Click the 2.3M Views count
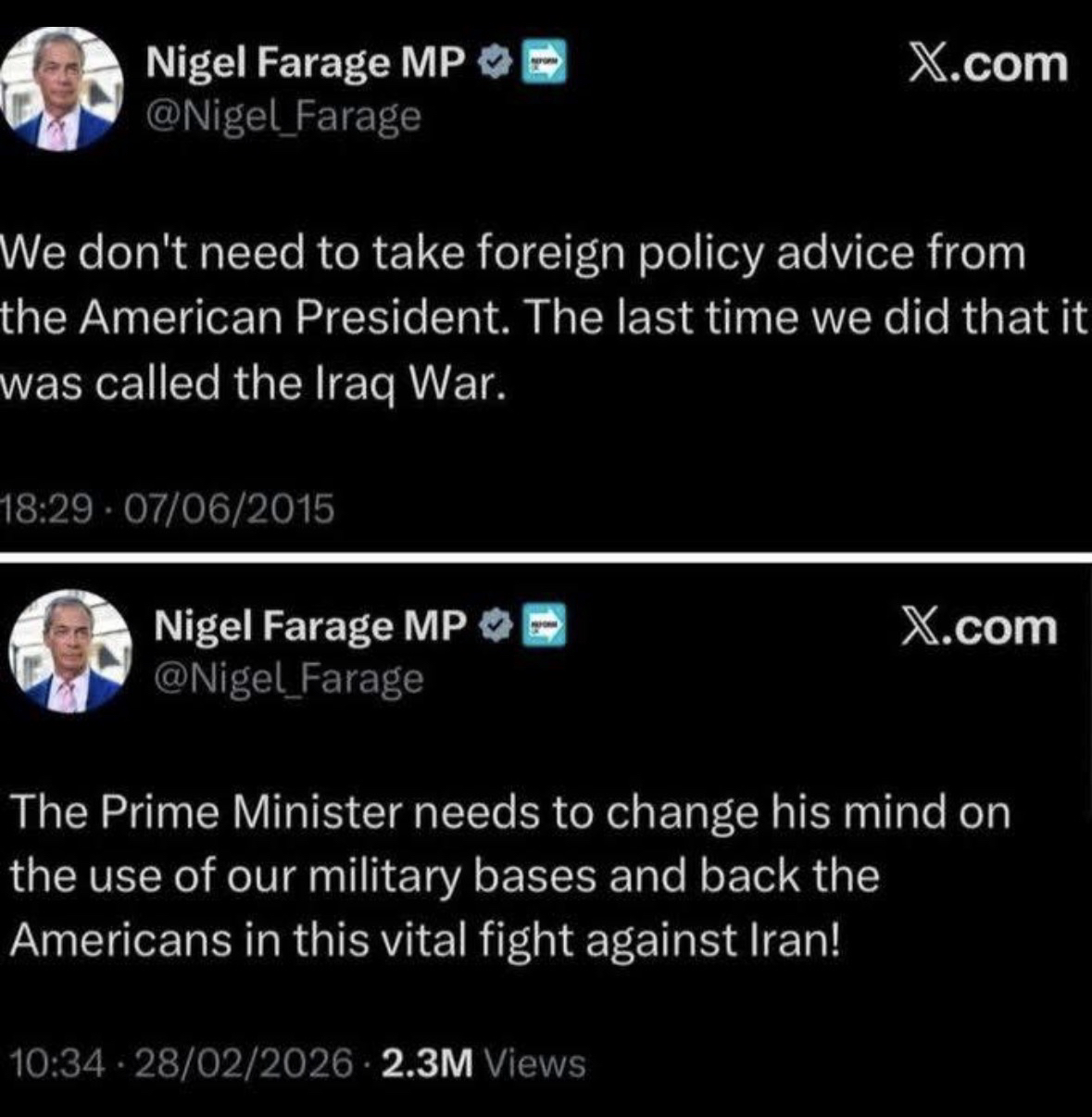 [483, 1062]
